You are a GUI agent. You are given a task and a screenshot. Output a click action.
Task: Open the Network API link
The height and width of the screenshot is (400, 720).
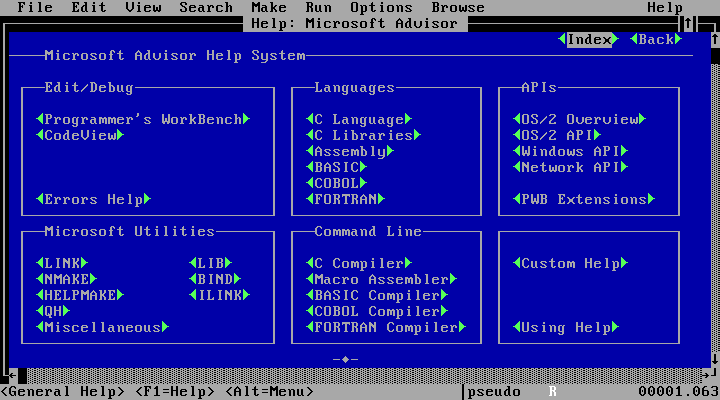click(x=570, y=167)
